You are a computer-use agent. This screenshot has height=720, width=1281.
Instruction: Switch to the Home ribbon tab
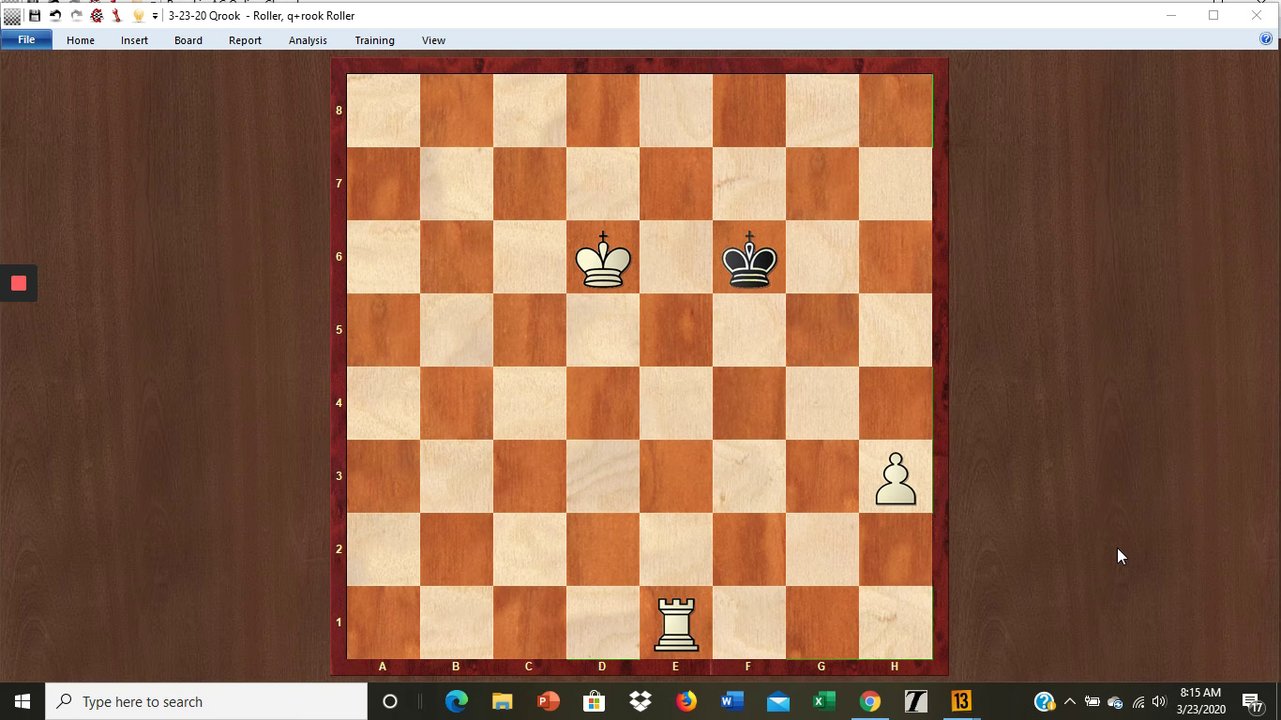pos(81,40)
